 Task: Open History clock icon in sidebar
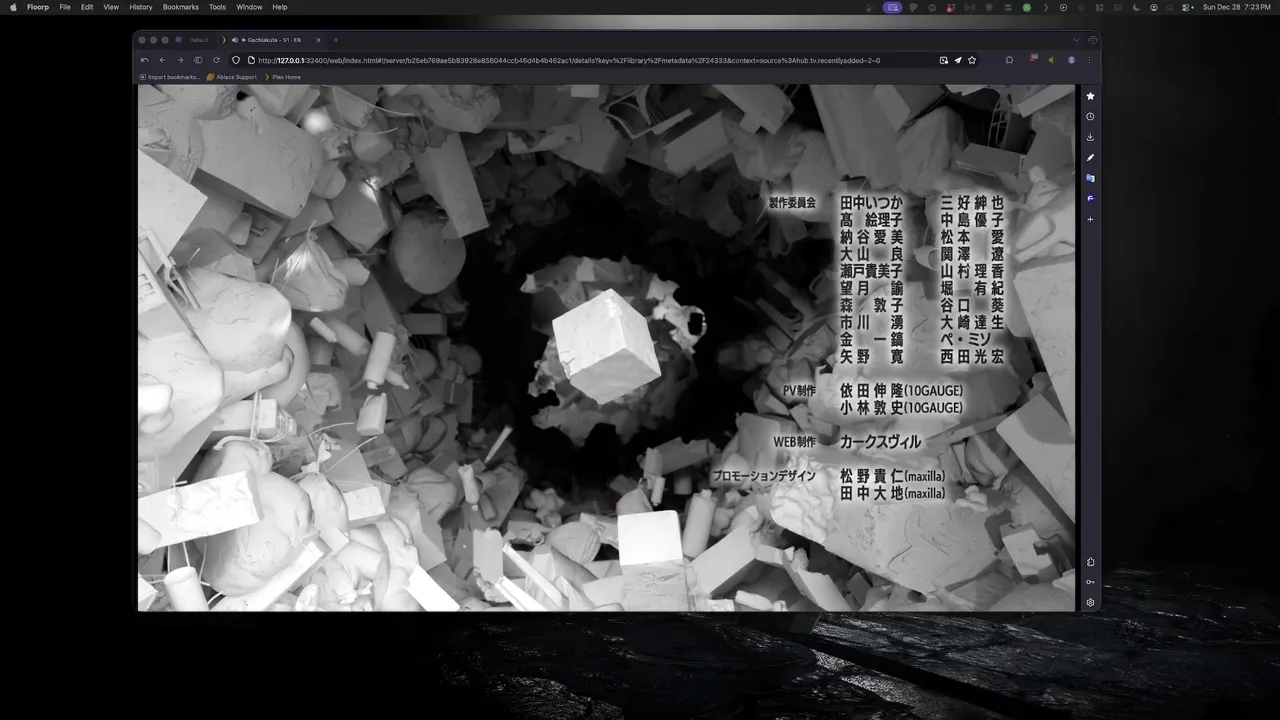pos(1090,117)
